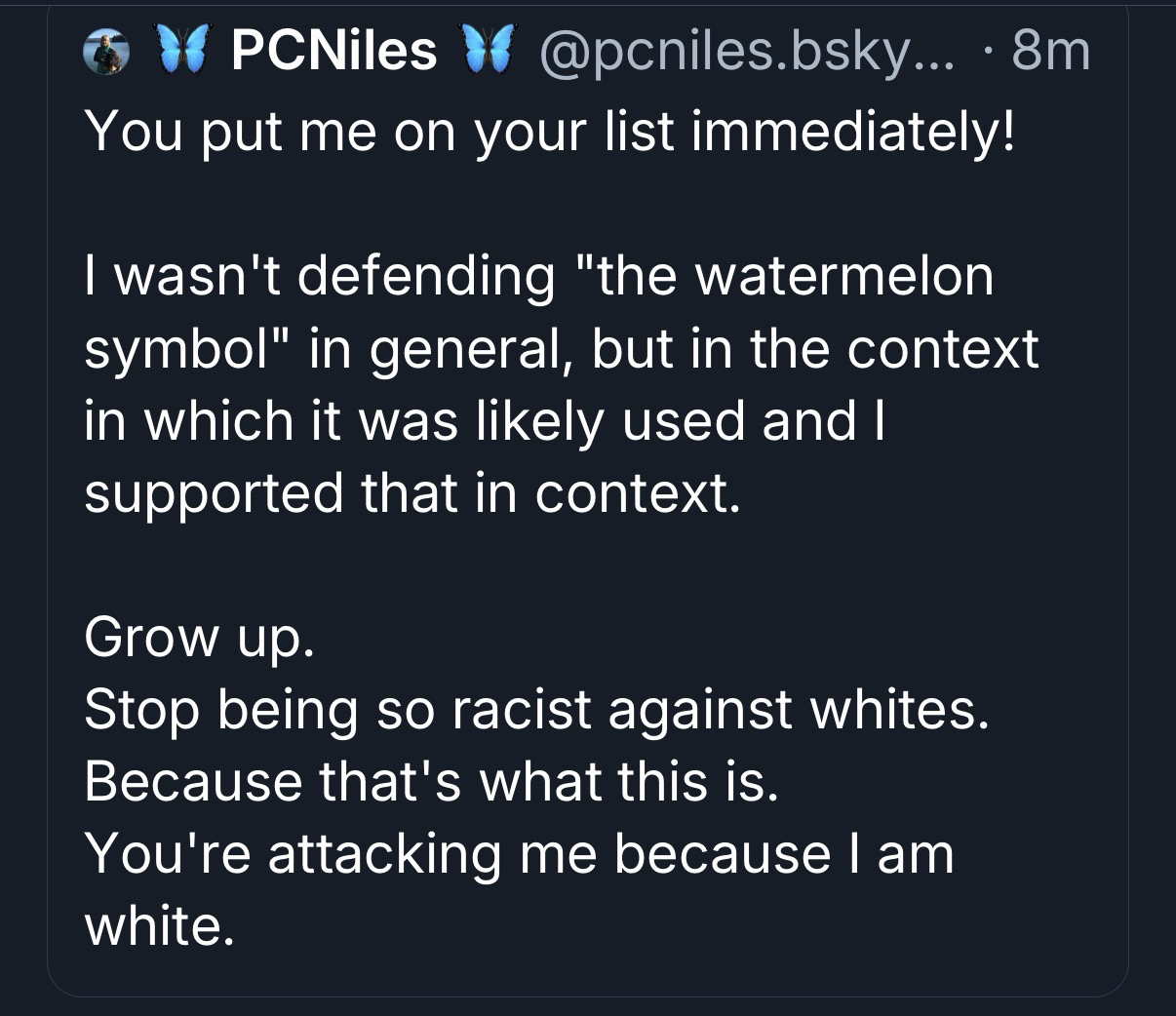
Task: Tap the line "You're attacking me because I am"
Action: pos(519,853)
